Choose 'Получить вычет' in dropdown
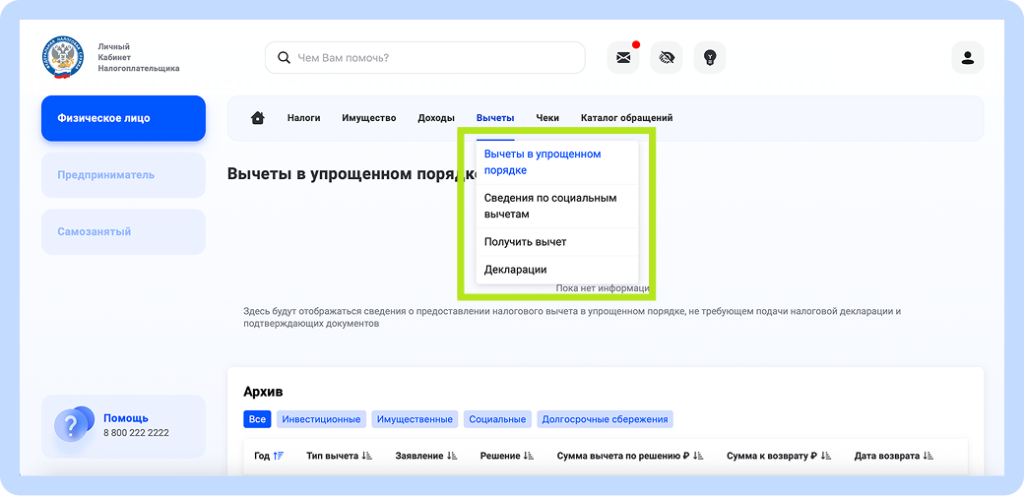 [x=557, y=242]
